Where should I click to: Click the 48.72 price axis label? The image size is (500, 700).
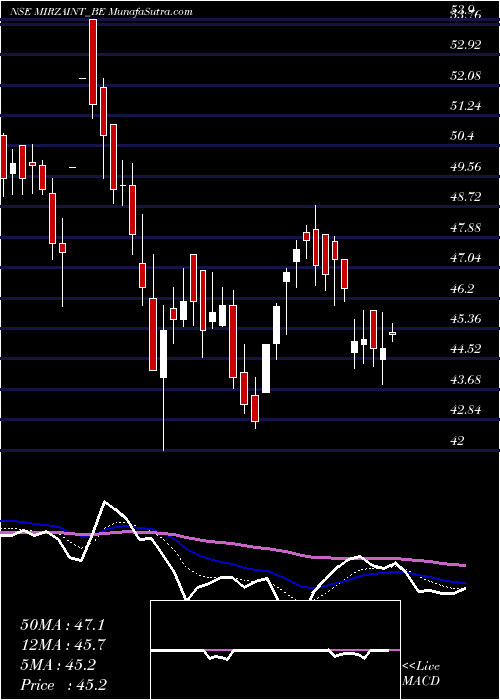(466, 197)
